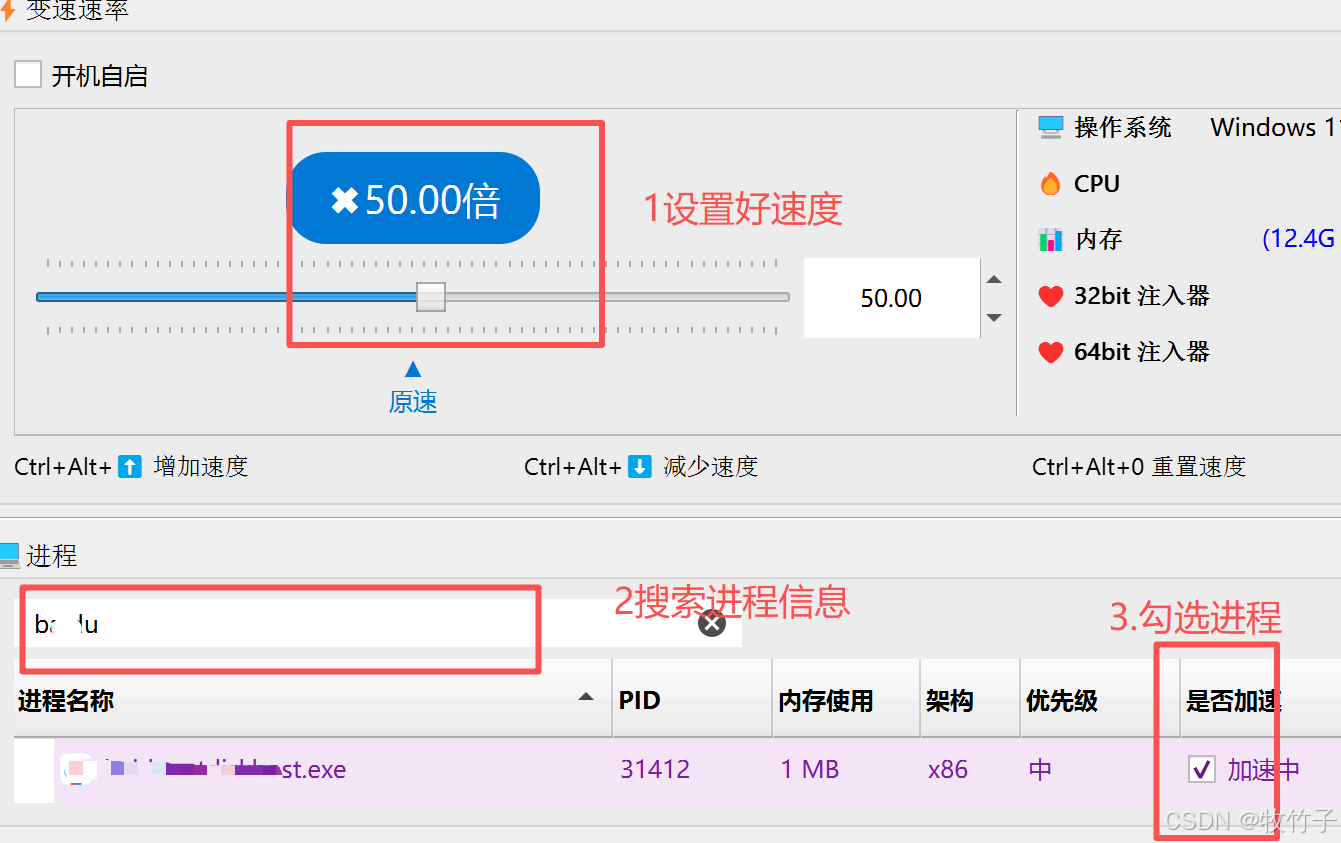Click the Ctrl+Alt+0 重置速度 hint
Viewport: 1341px width, 843px height.
click(1139, 466)
